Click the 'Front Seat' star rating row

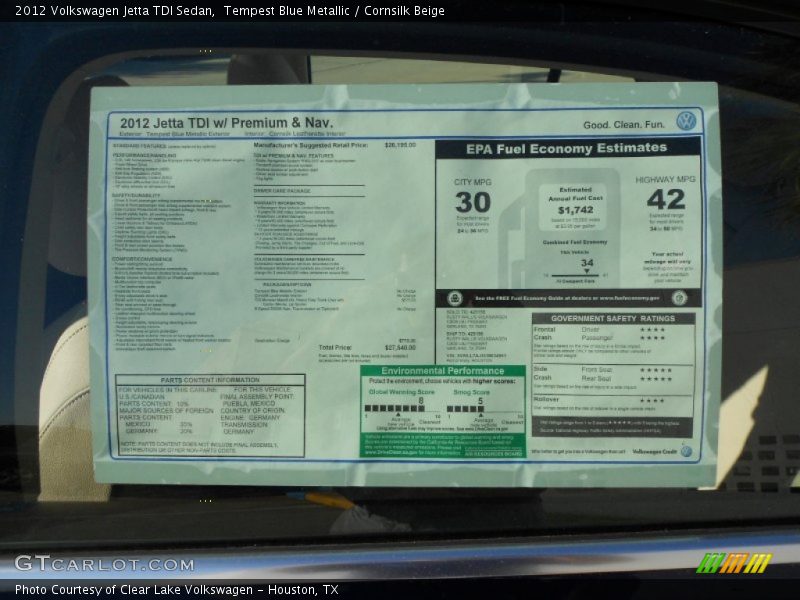pos(627,369)
